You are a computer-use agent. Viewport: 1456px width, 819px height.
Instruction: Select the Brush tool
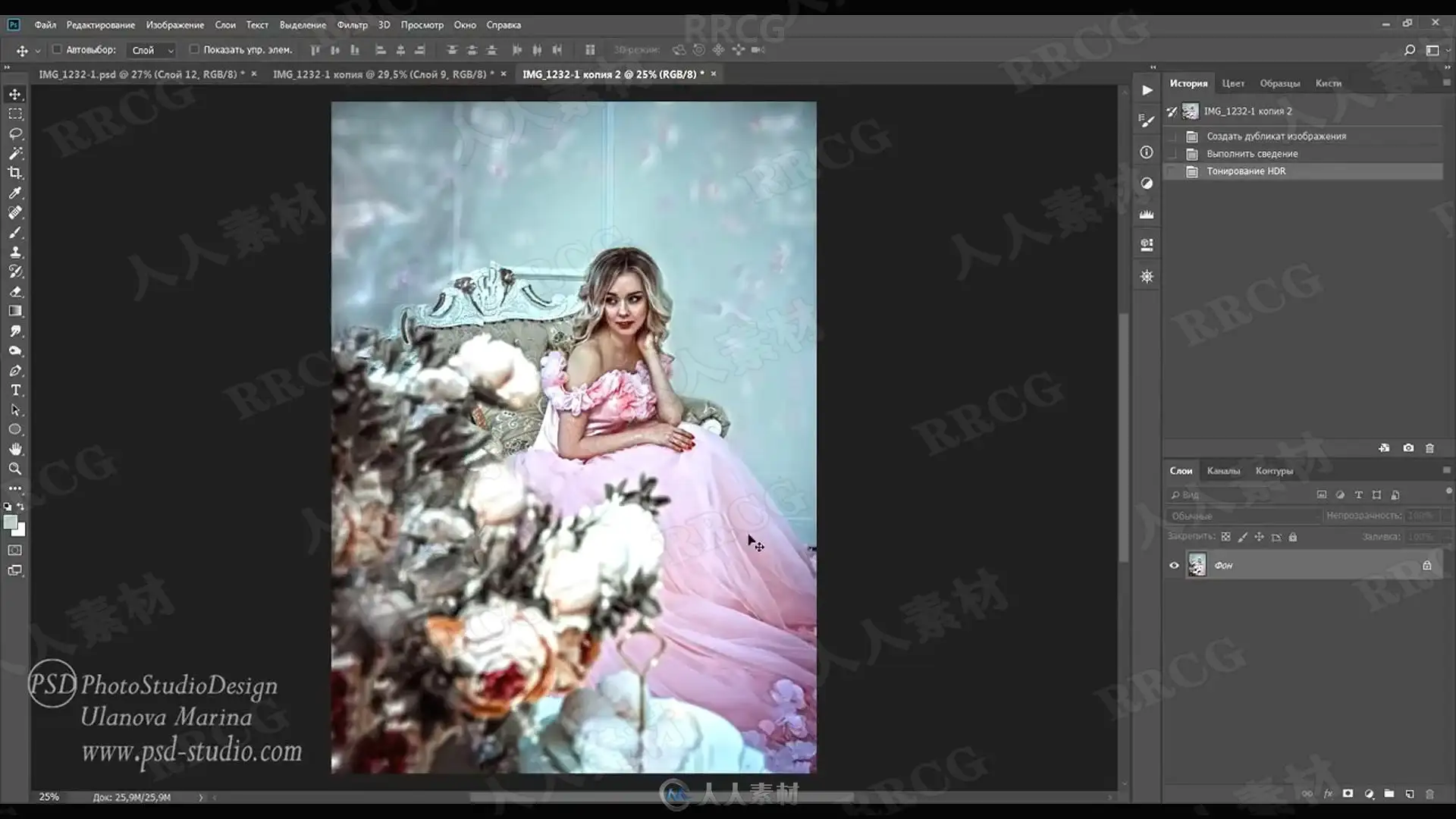[15, 232]
